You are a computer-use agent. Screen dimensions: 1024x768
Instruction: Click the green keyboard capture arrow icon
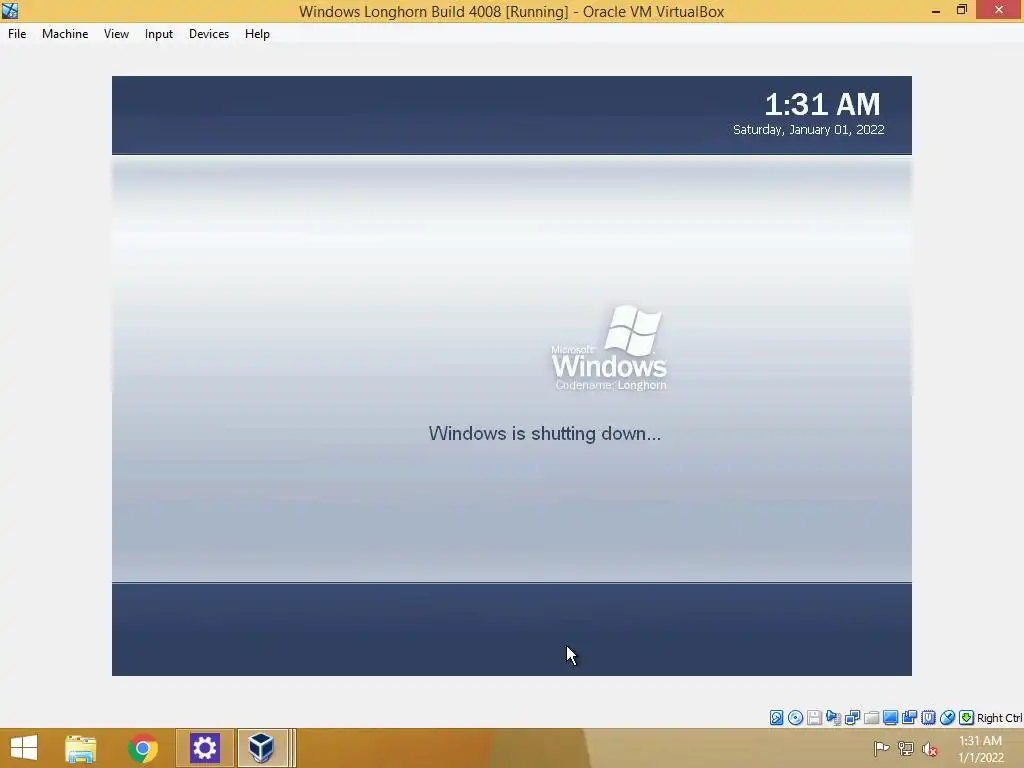966,718
